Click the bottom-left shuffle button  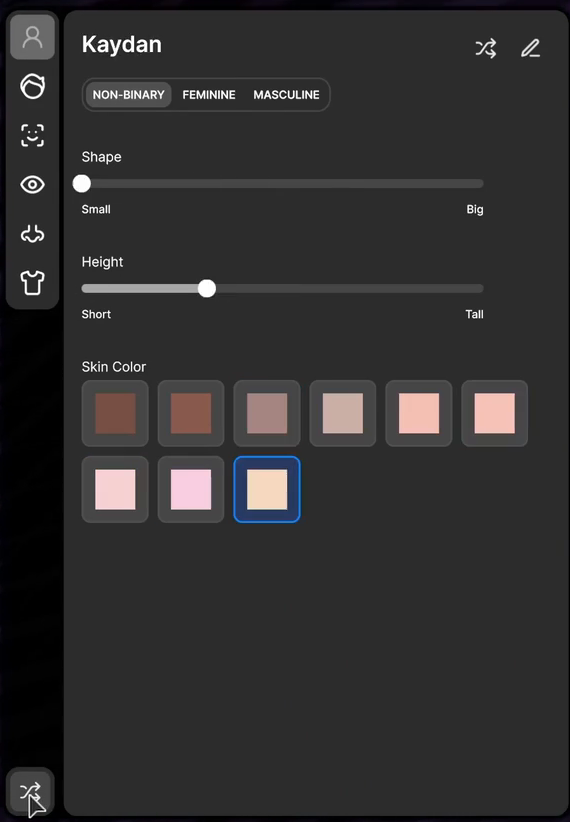[x=31, y=792]
